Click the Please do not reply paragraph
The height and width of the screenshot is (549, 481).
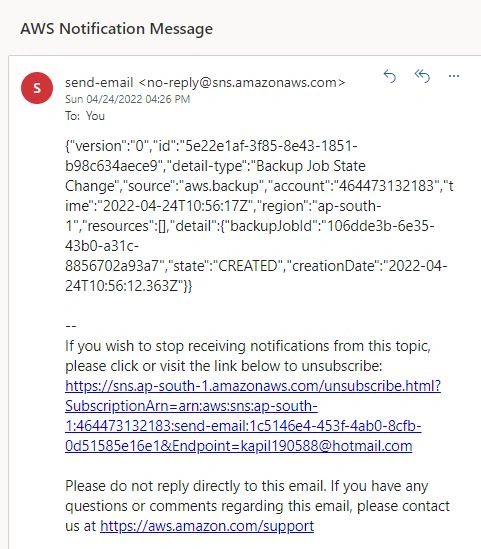[x=257, y=506]
